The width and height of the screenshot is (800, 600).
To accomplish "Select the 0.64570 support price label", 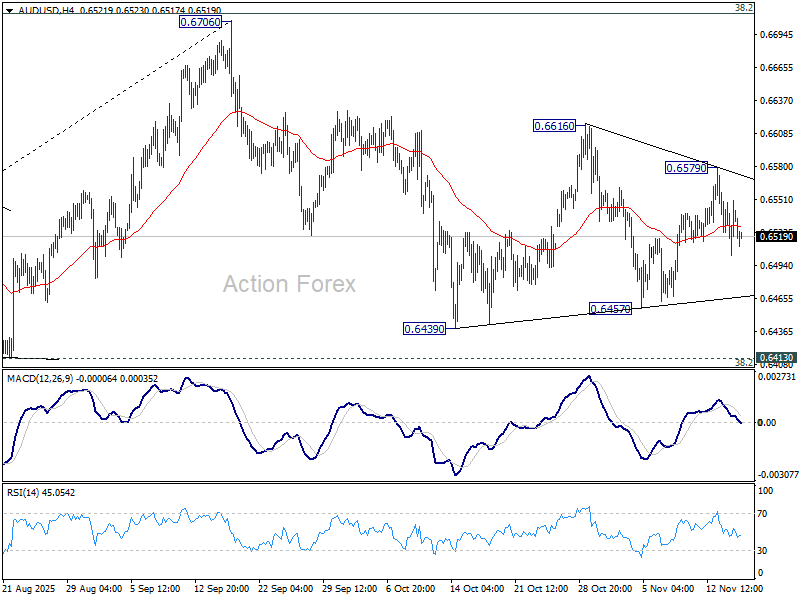I will 611,309.
